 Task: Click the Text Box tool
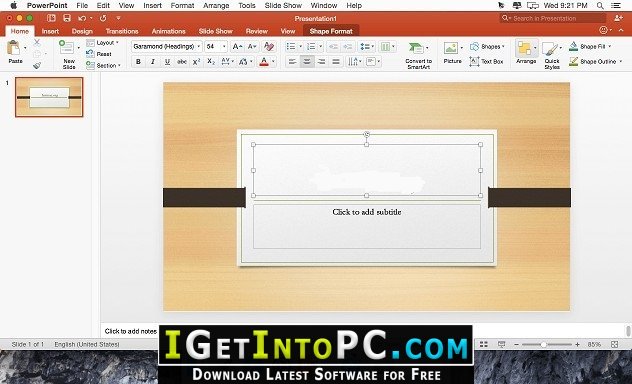tap(486, 62)
